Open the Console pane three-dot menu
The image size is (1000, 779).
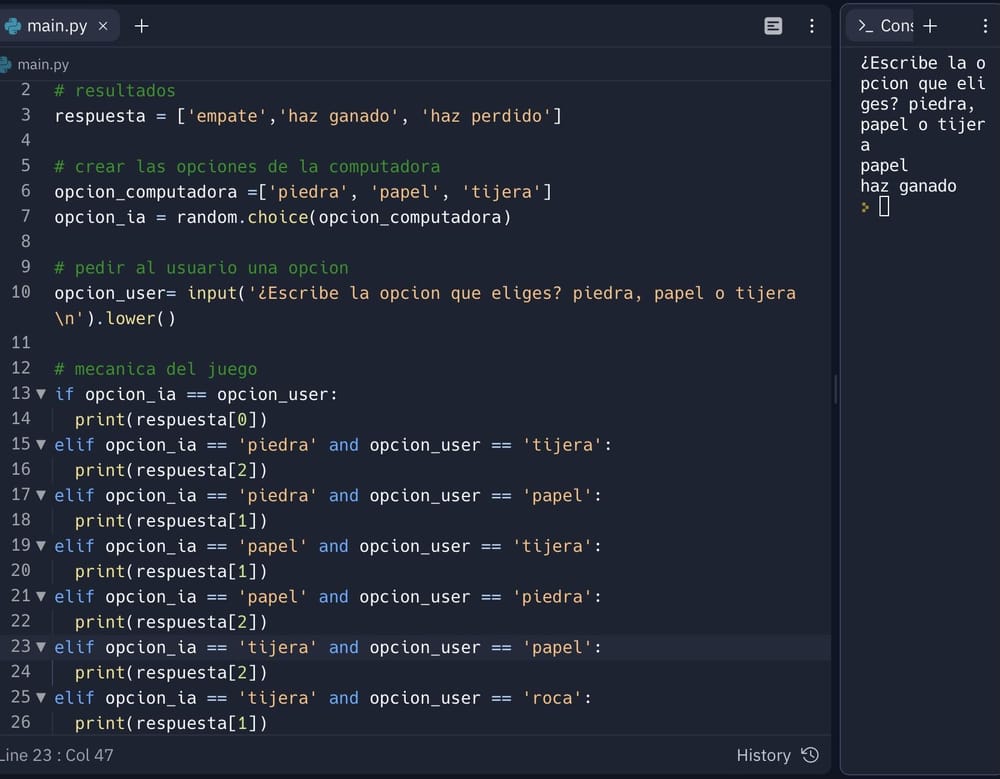[x=986, y=25]
